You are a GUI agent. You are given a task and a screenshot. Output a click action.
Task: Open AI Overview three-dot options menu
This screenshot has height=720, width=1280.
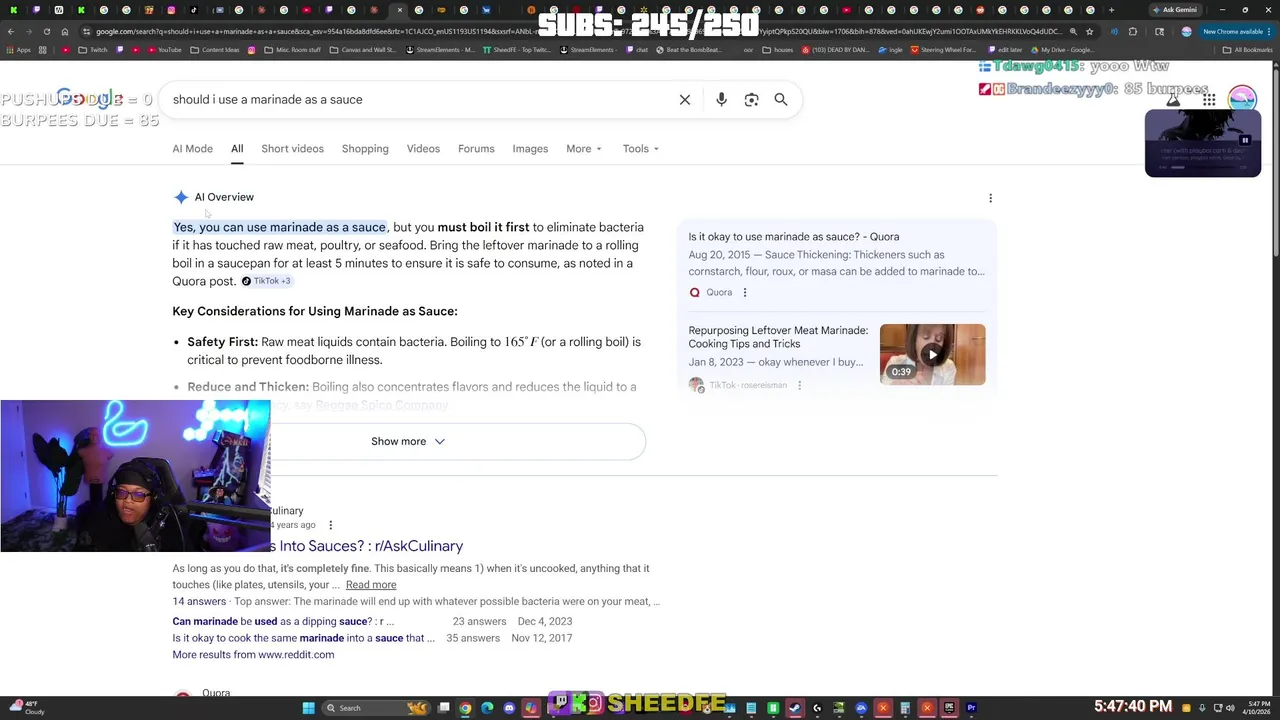(990, 198)
